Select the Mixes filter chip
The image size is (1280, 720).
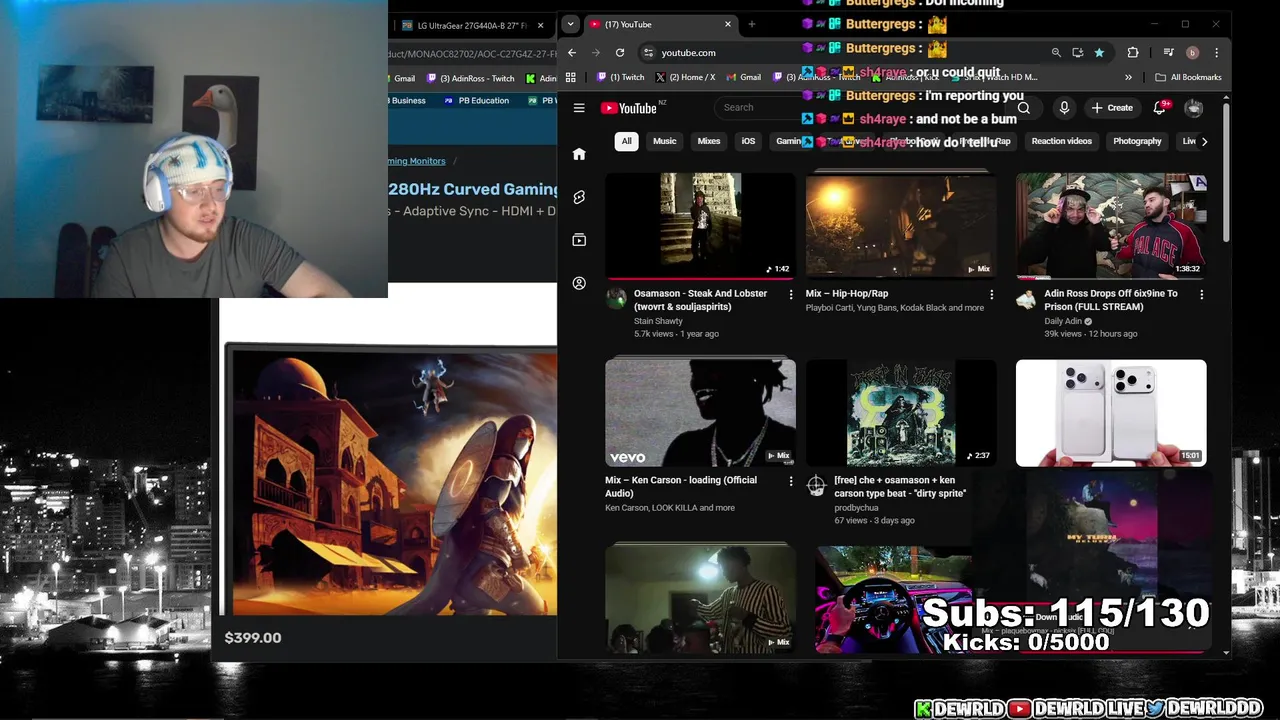tap(709, 141)
